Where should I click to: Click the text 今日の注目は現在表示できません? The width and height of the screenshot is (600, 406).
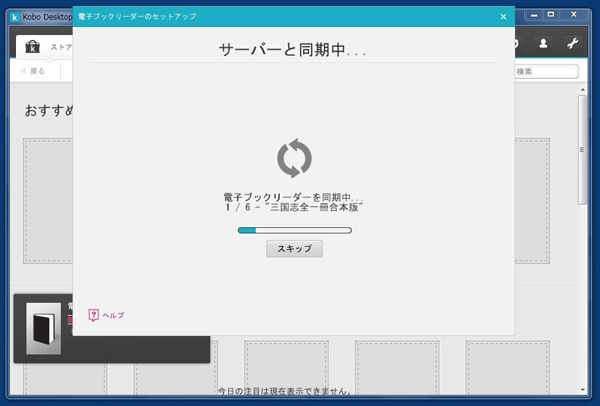tap(285, 391)
